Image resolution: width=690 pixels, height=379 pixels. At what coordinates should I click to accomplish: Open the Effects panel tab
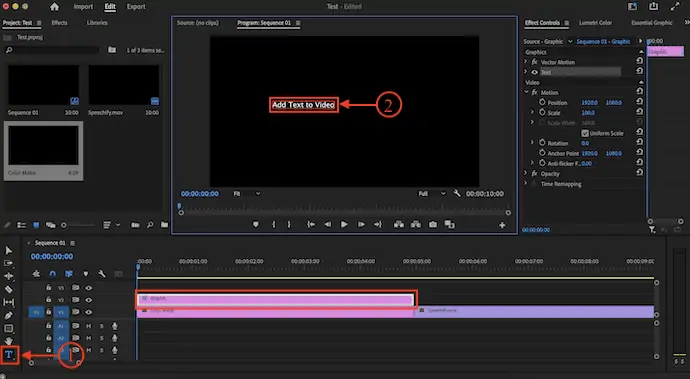(59, 23)
